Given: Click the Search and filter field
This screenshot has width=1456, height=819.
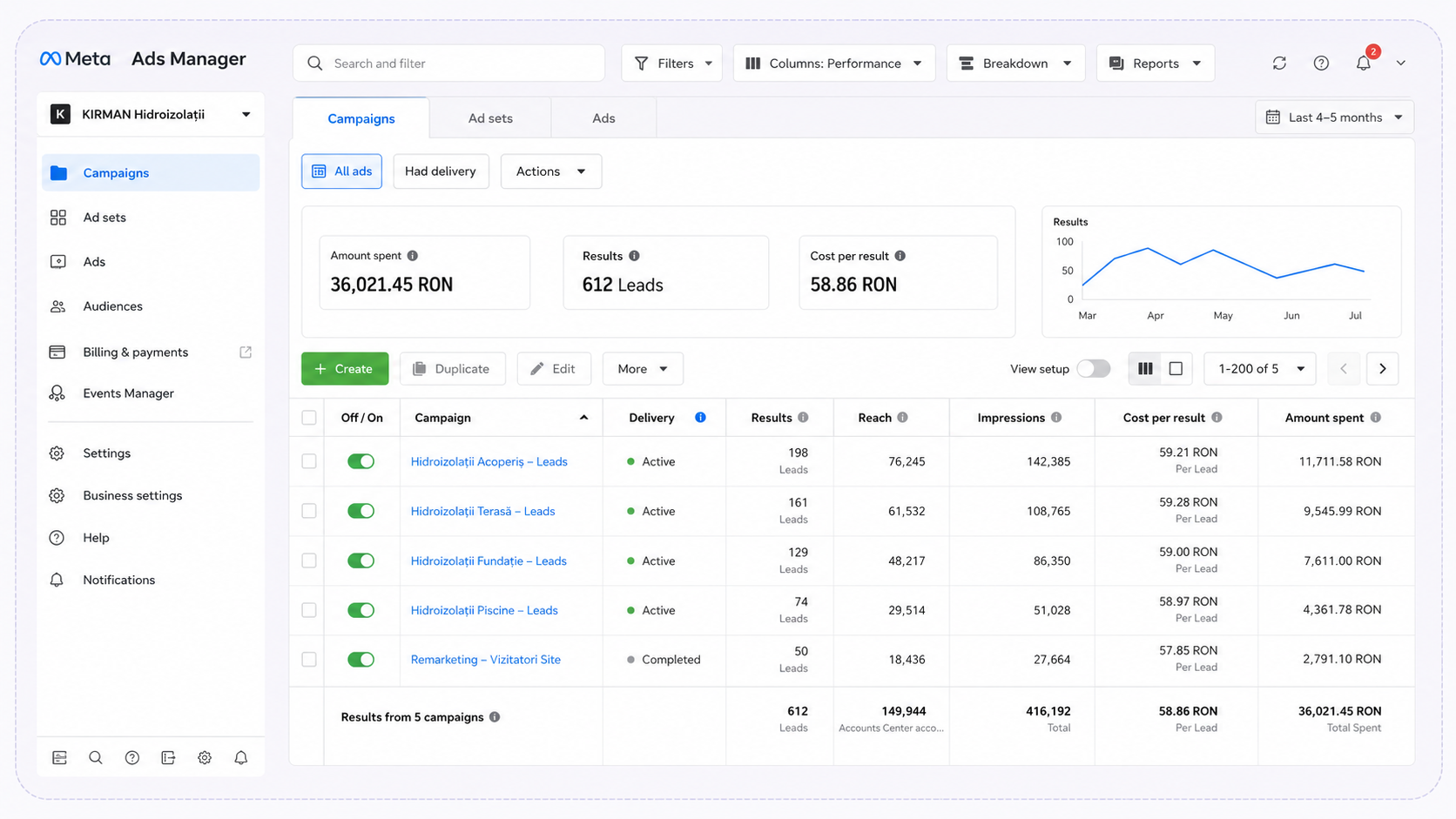Looking at the screenshot, I should pos(449,64).
